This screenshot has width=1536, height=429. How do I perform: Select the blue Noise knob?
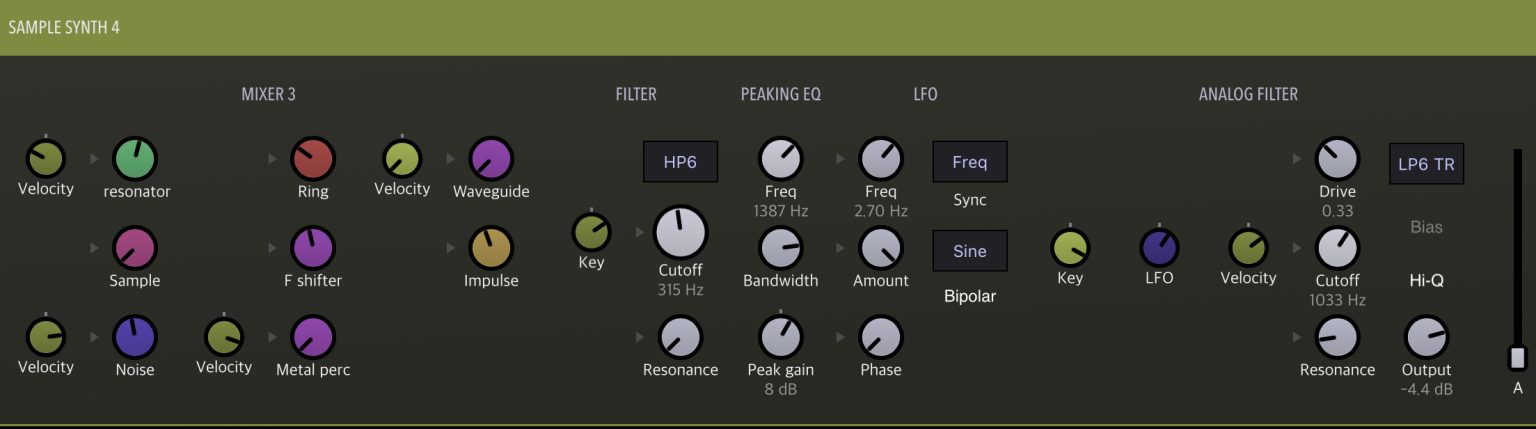[x=135, y=337]
